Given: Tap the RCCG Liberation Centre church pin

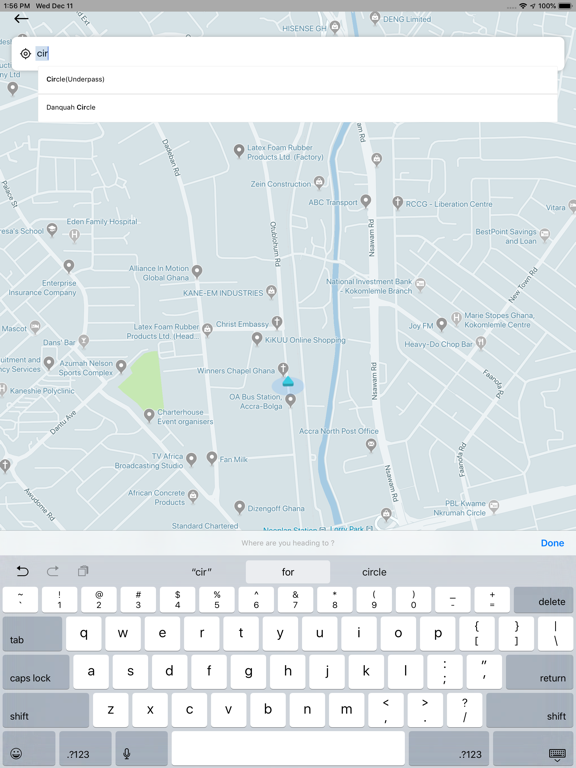Looking at the screenshot, I should [397, 203].
